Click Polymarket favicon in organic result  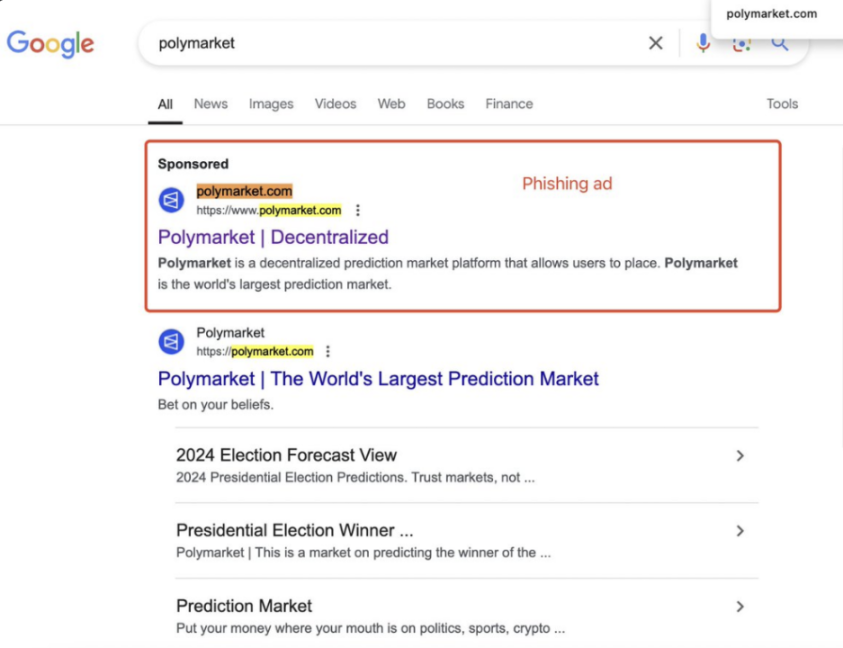click(x=171, y=342)
